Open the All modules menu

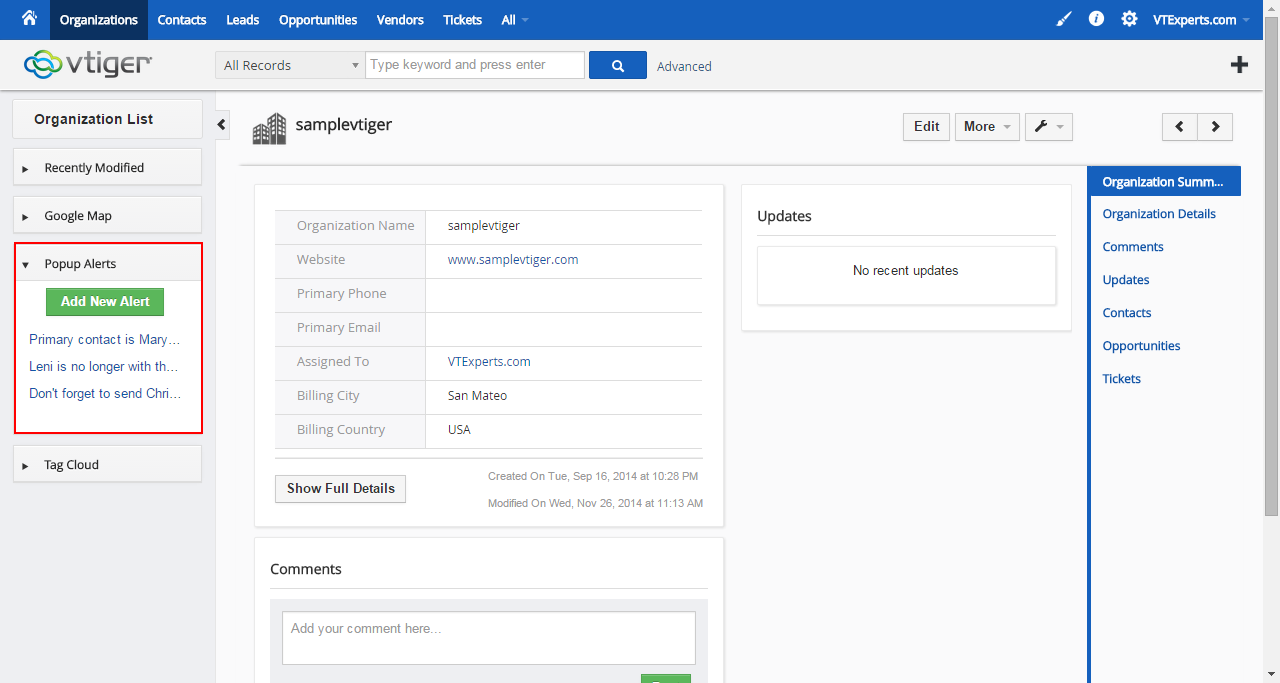515,20
